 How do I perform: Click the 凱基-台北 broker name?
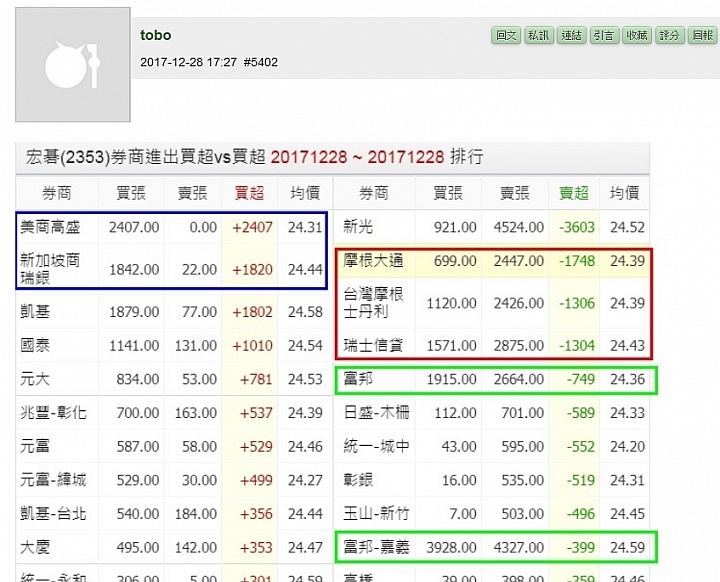point(53,514)
